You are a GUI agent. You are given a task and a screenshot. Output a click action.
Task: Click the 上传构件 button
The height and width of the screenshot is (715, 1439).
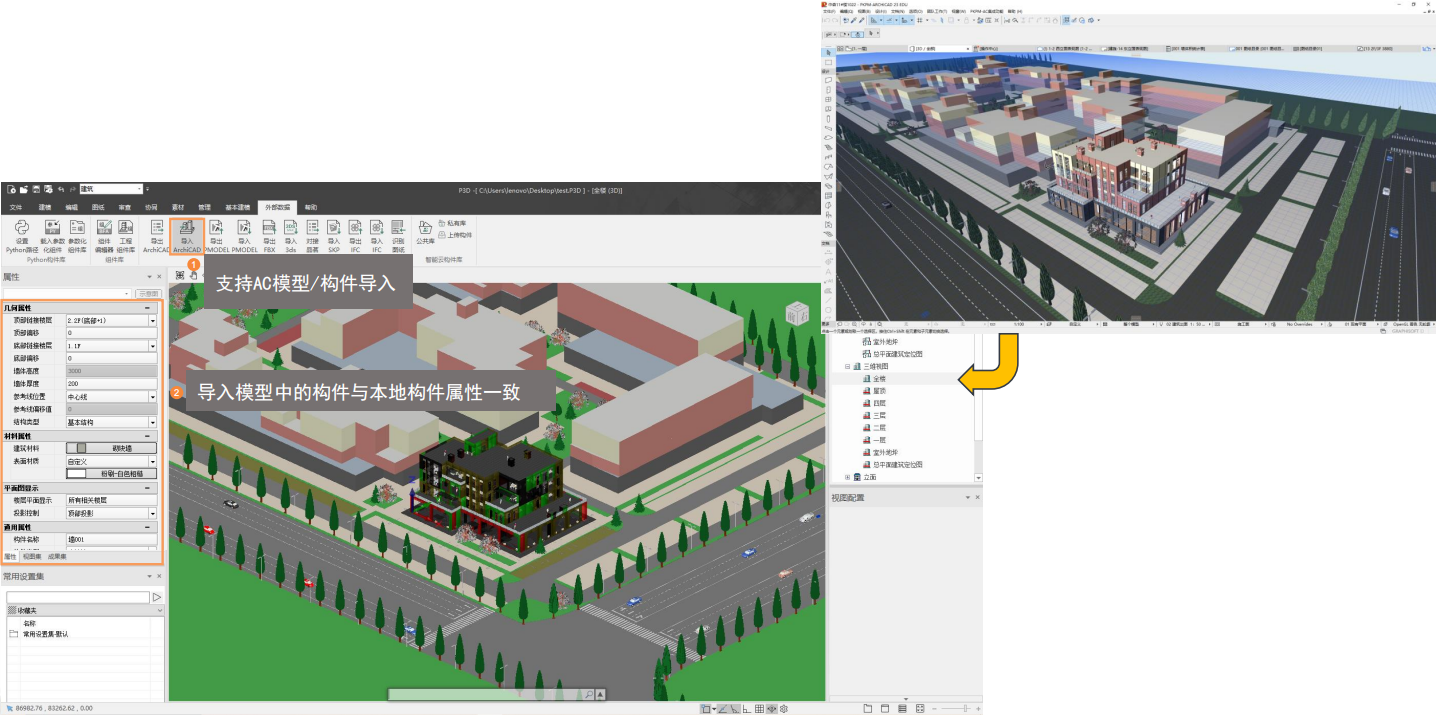pos(459,235)
